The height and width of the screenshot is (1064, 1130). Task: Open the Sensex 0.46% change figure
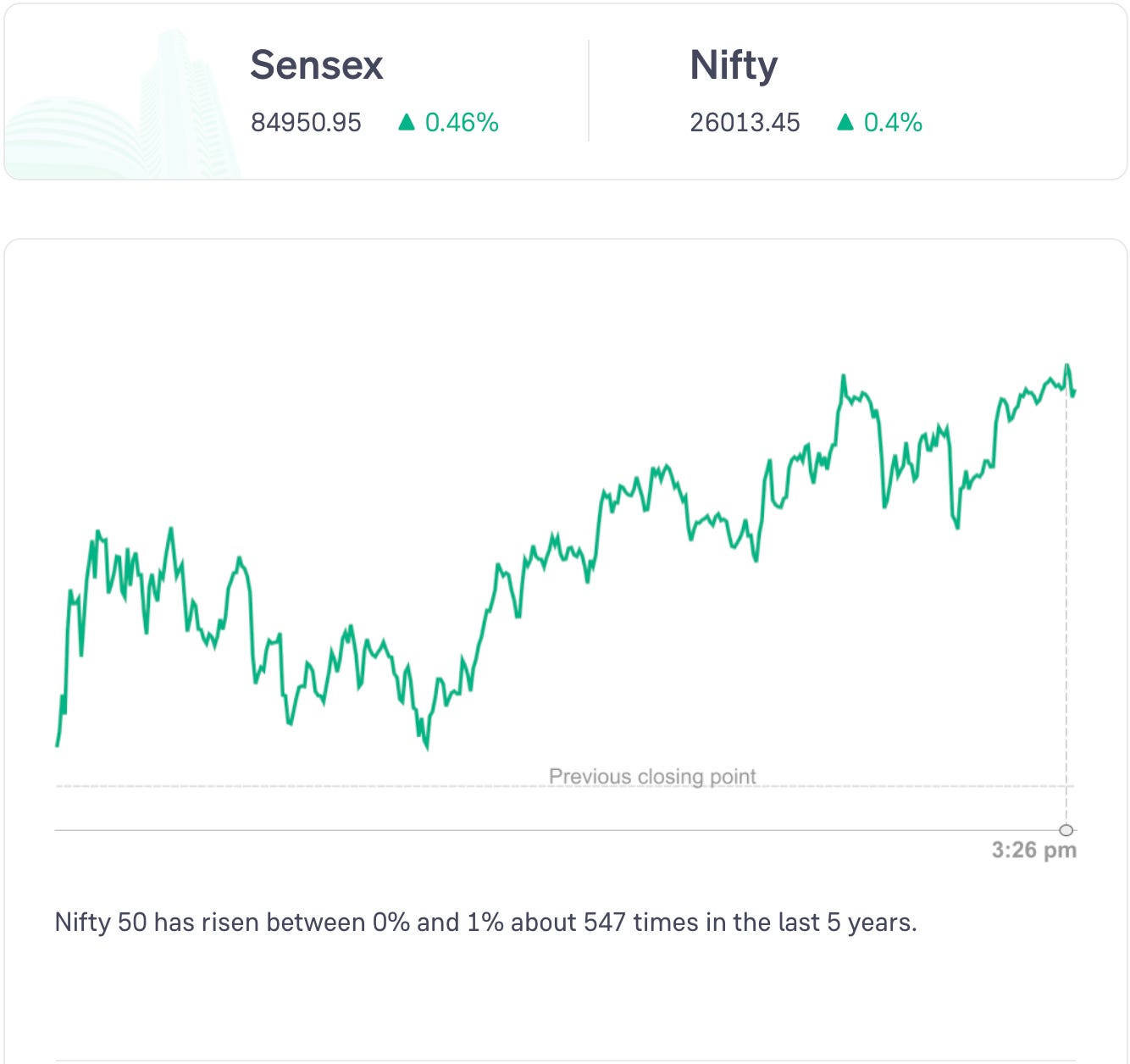[x=462, y=123]
